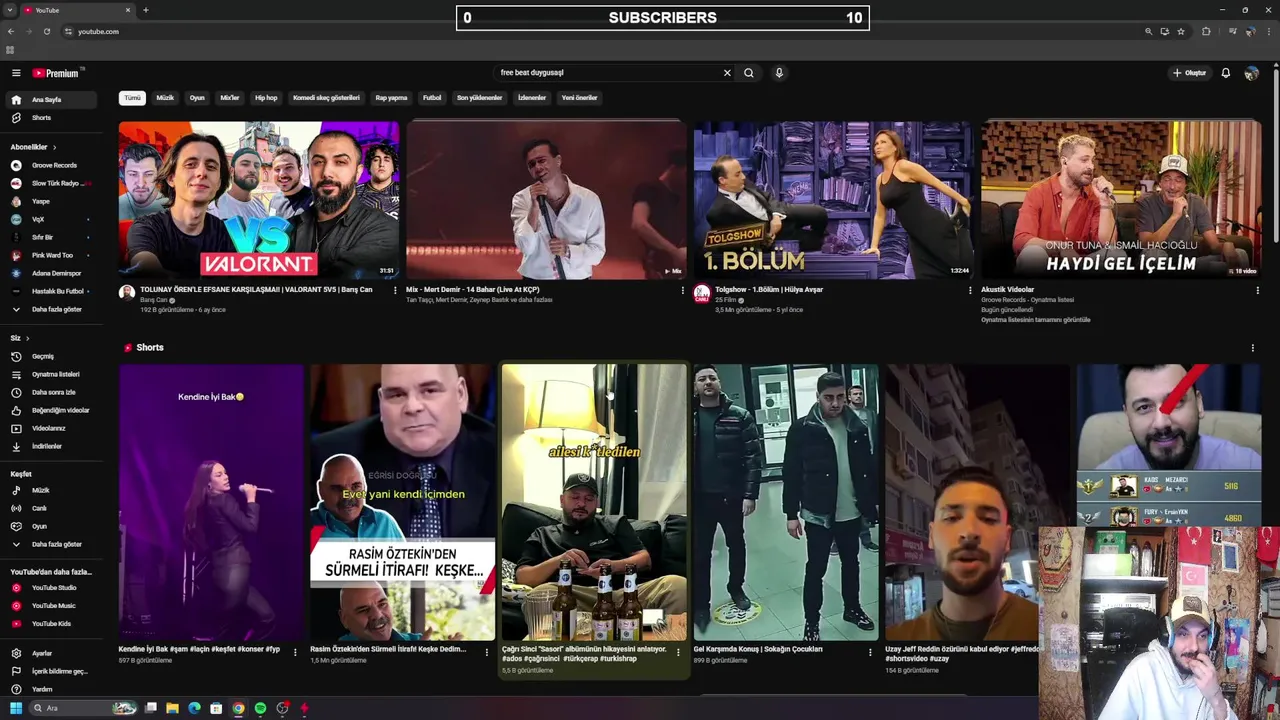The width and height of the screenshot is (1280, 720).
Task: Select the Oyun filter chip
Action: pos(197,98)
